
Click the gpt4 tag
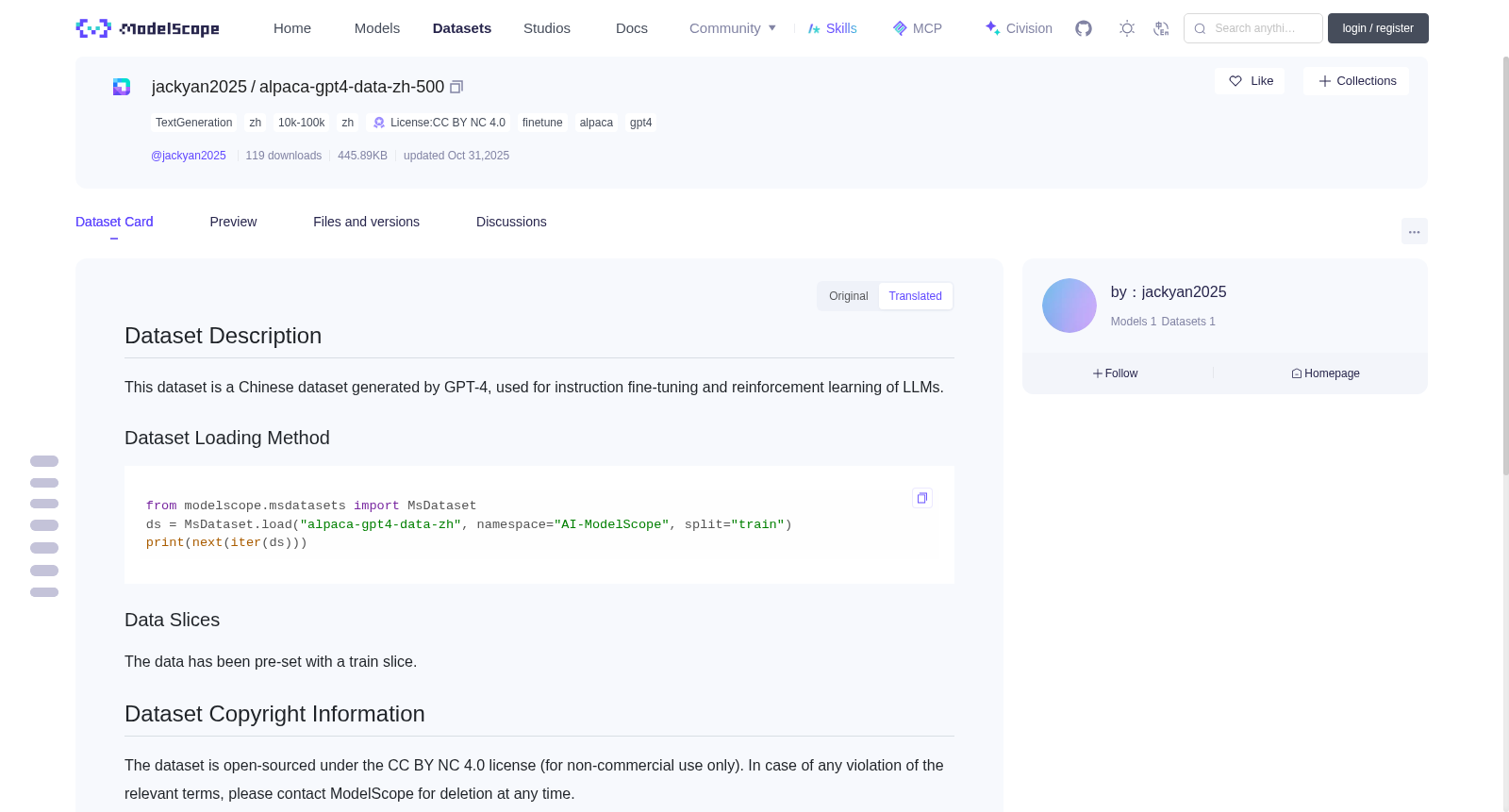coord(641,123)
